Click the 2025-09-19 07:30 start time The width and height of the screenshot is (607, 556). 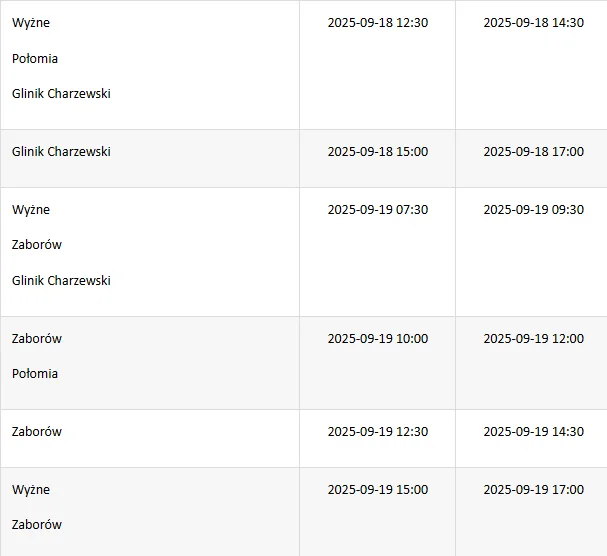(377, 210)
